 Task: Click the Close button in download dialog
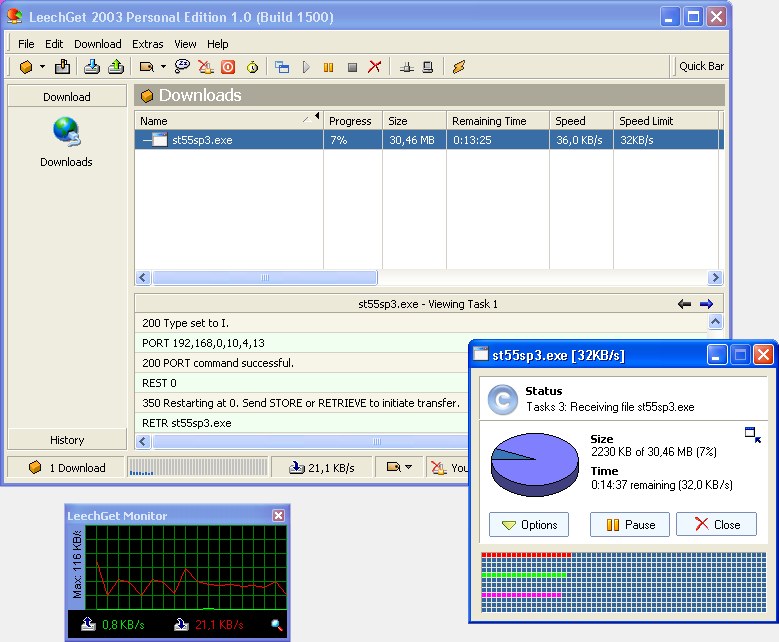point(716,524)
